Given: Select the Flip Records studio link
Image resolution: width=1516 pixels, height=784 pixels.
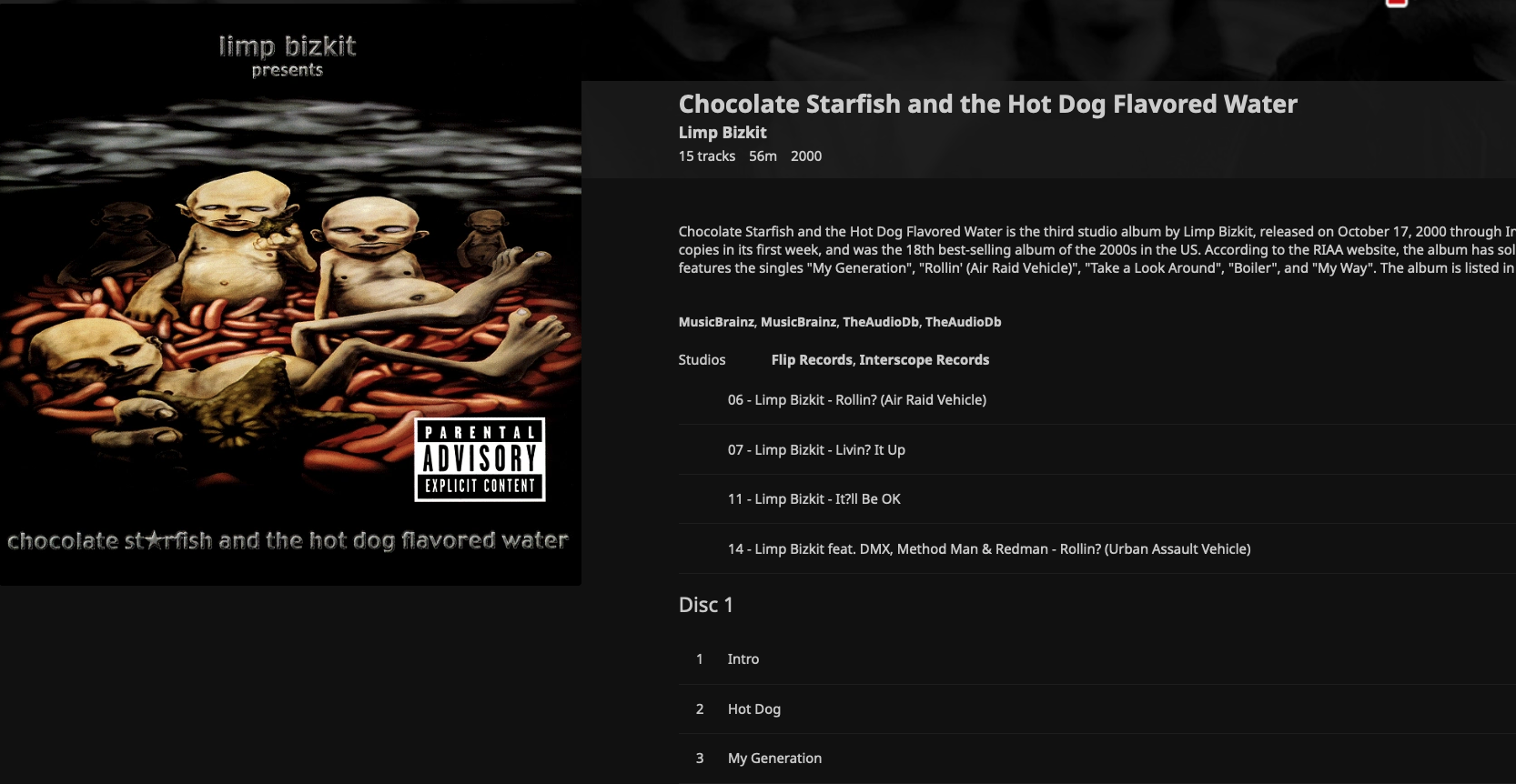Looking at the screenshot, I should 812,360.
